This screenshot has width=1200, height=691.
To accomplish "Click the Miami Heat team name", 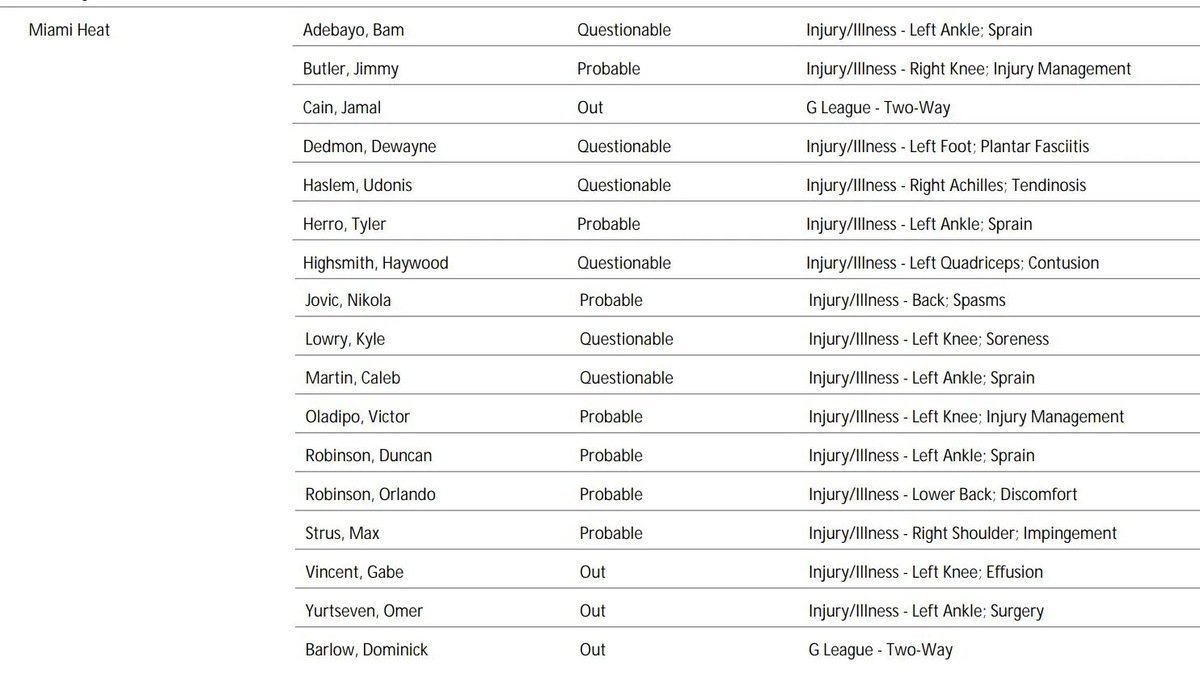I will (x=69, y=30).
